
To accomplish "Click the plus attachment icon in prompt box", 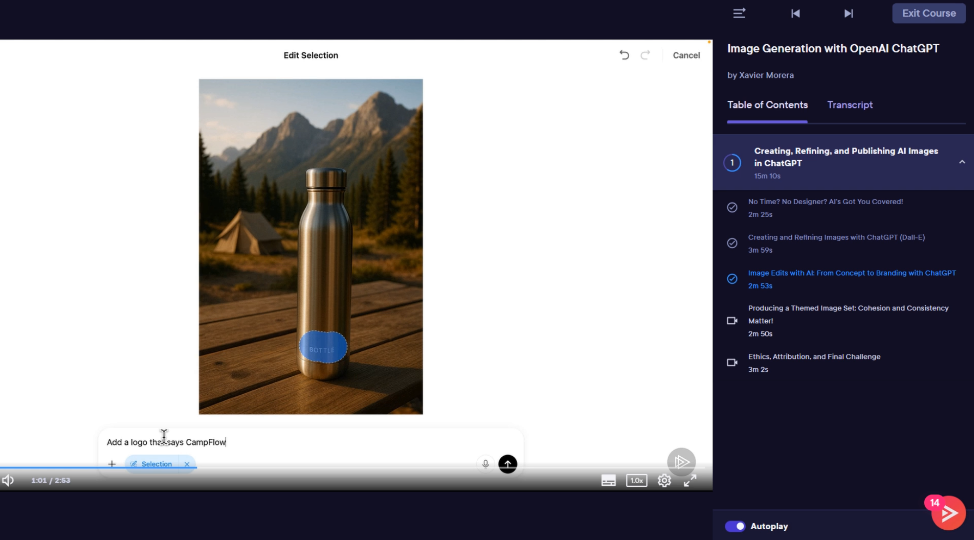I will coord(112,464).
